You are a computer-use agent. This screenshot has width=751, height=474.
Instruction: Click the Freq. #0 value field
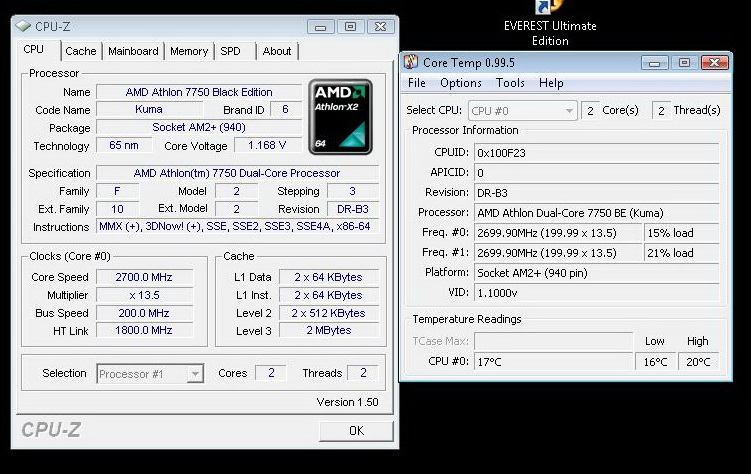[x=558, y=233]
